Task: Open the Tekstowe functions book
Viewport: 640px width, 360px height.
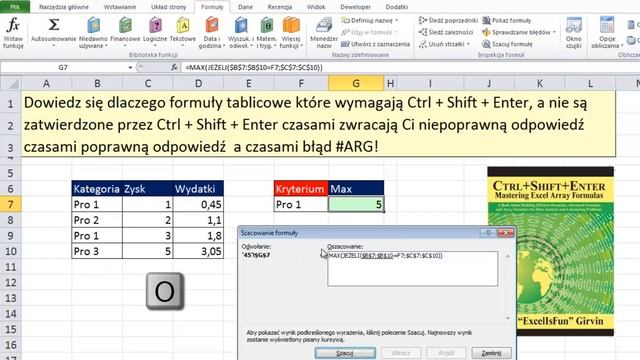Action: coord(182,32)
